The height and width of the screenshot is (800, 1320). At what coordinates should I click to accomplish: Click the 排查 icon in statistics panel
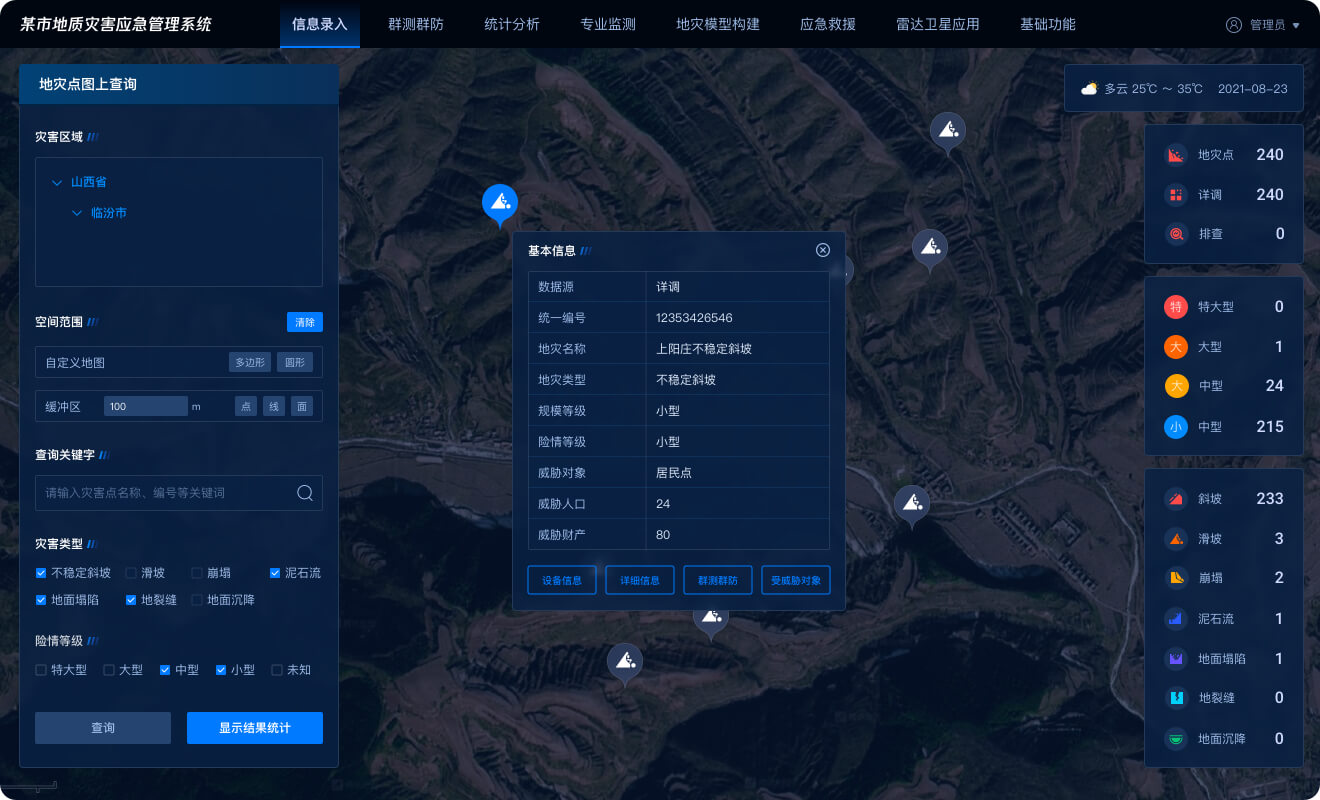1176,234
